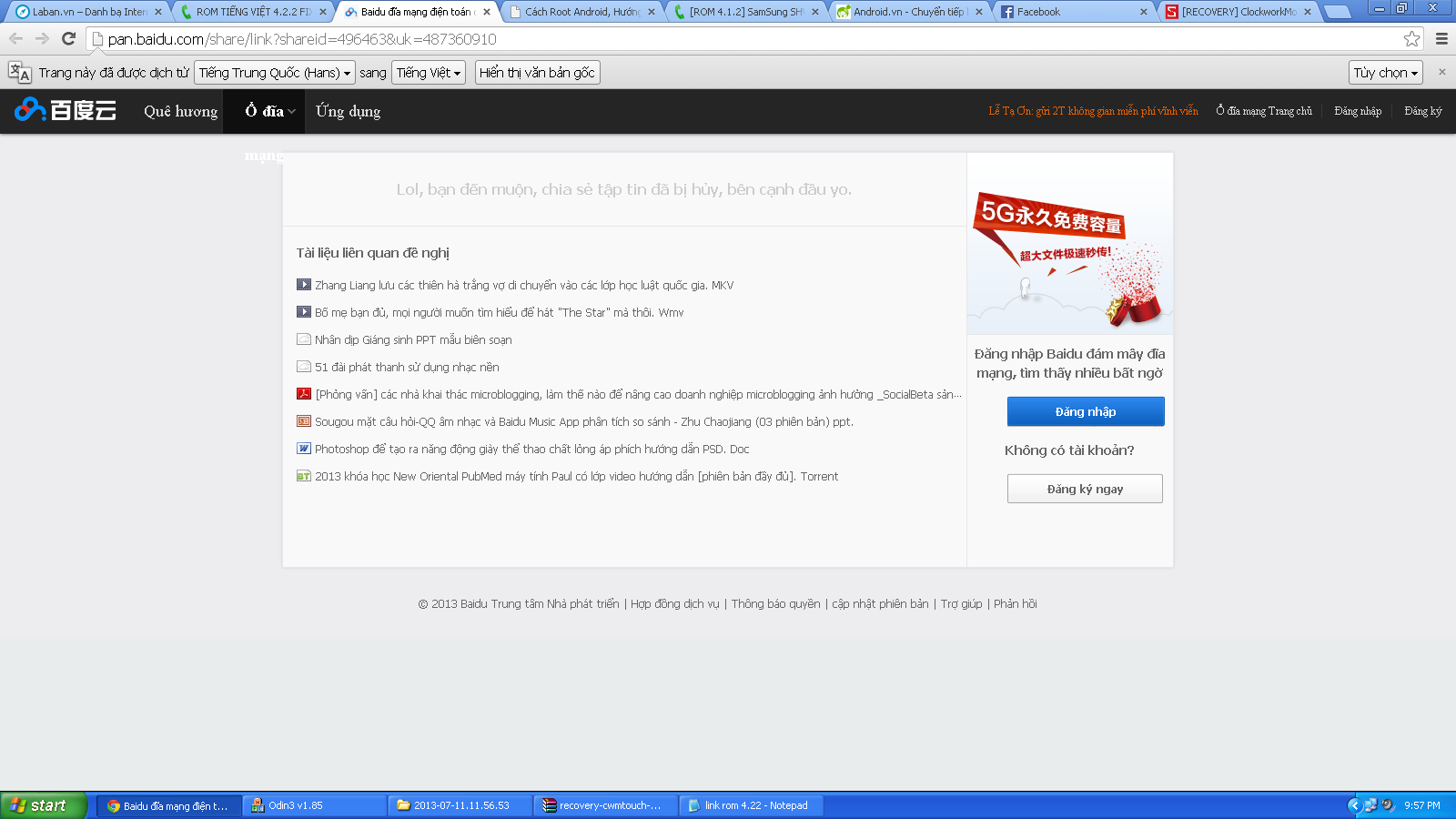Click the Word icon of Photoshop doc
The image size is (1456, 819).
[x=304, y=449]
